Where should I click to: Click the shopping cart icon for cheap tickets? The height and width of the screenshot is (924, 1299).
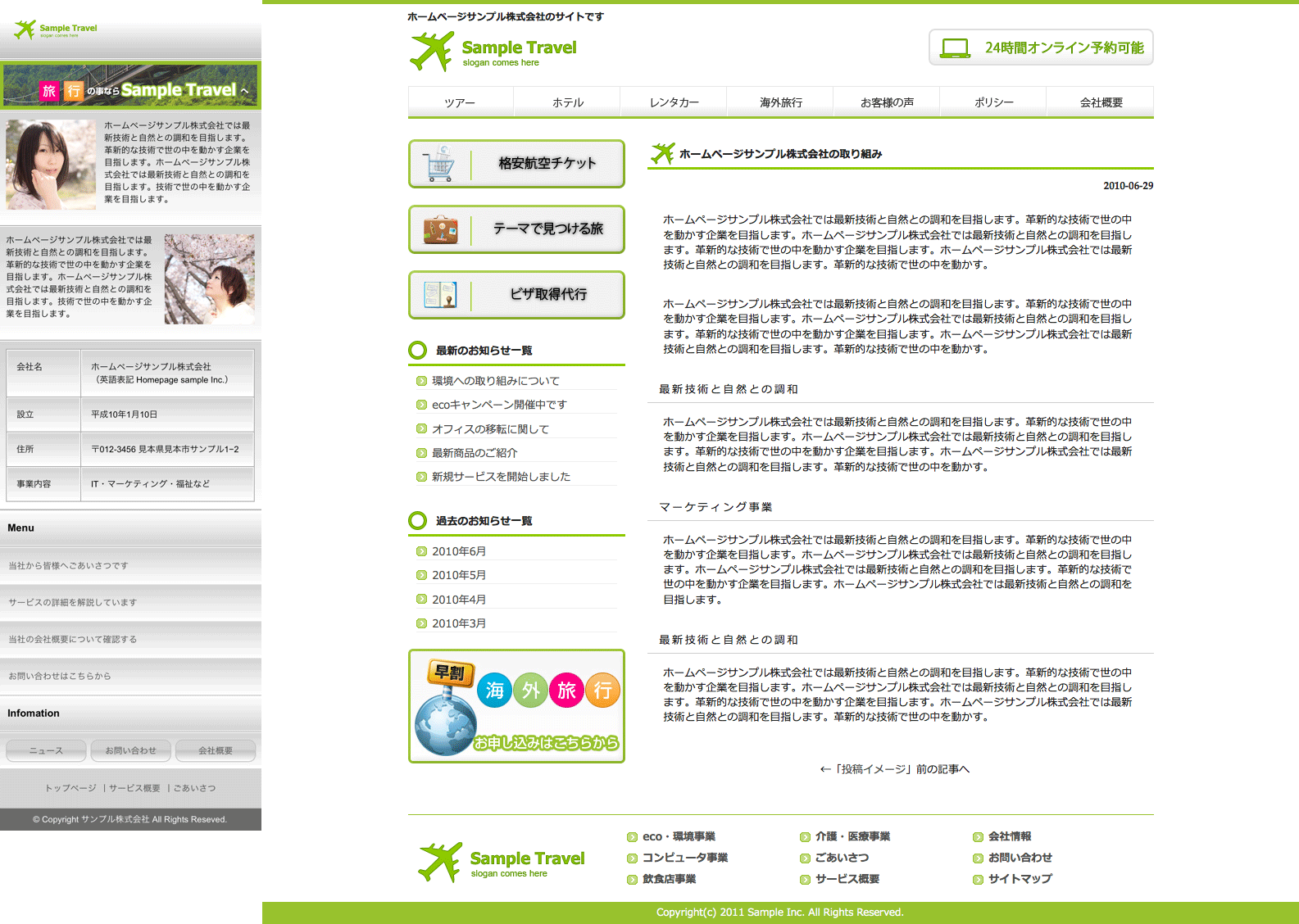coord(440,164)
